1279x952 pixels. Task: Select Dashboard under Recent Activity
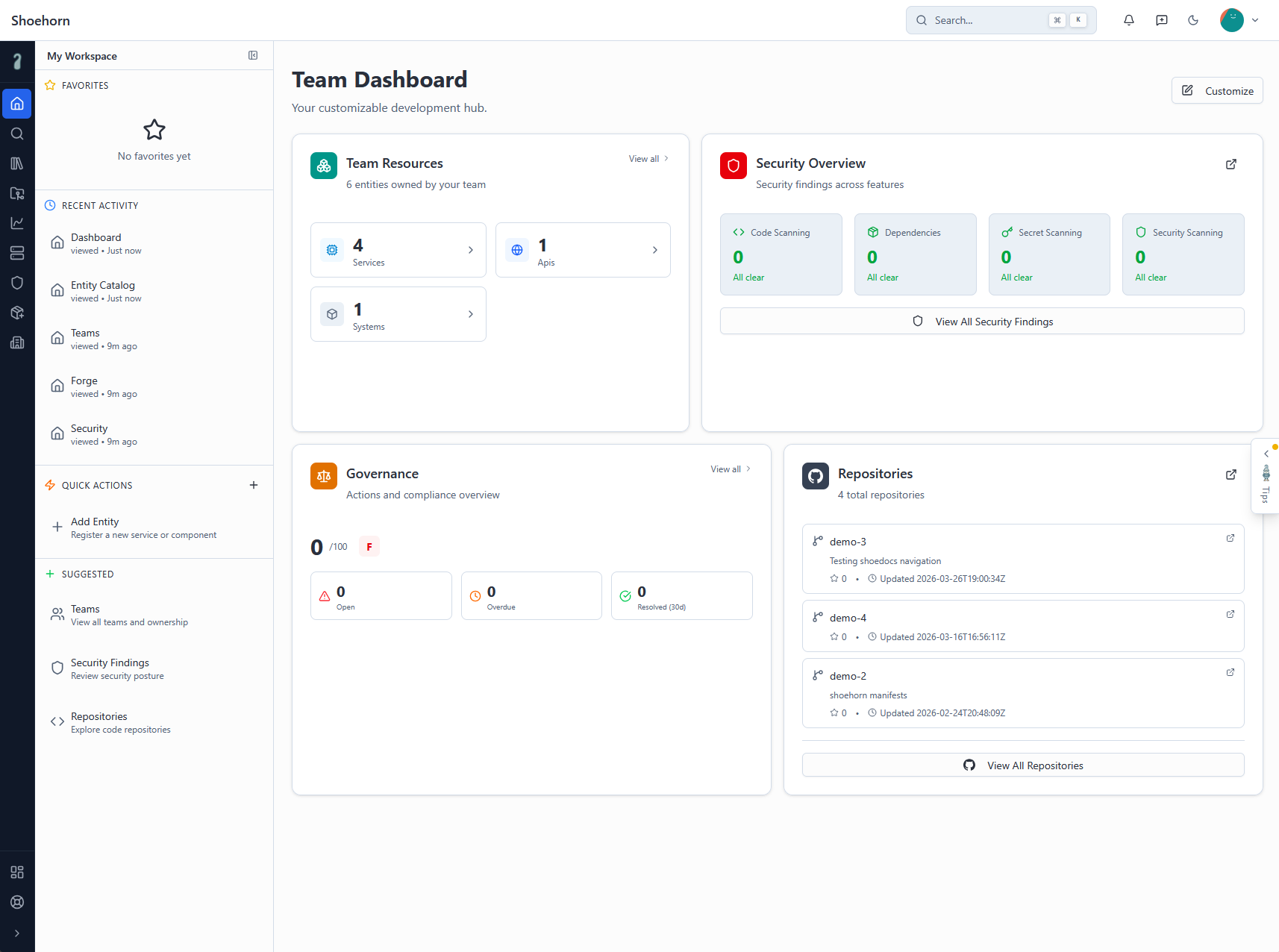96,243
